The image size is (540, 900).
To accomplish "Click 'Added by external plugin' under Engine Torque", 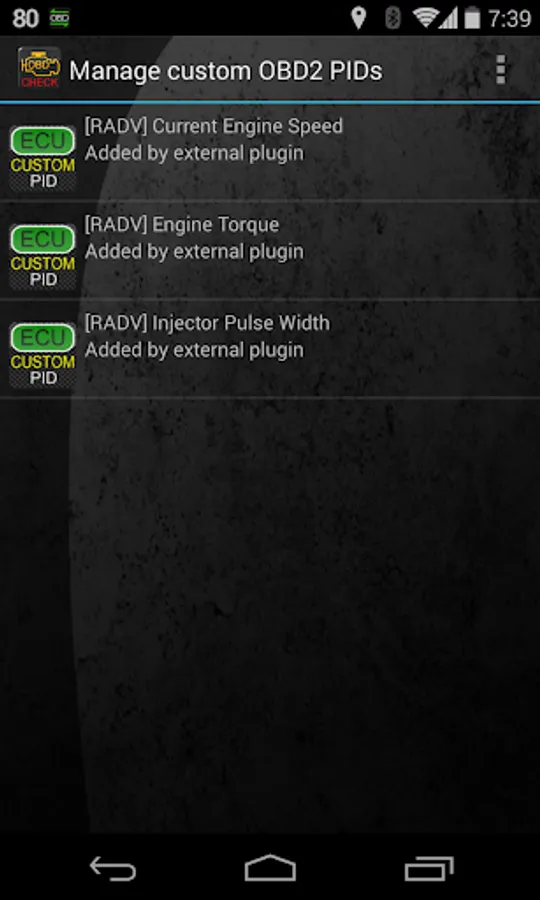I will [x=194, y=251].
